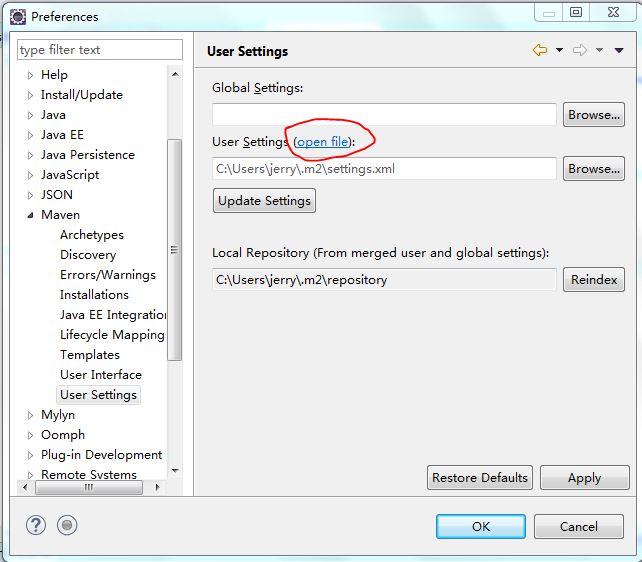The height and width of the screenshot is (562, 642).
Task: Collapse the Maven tree node
Action: click(x=30, y=215)
